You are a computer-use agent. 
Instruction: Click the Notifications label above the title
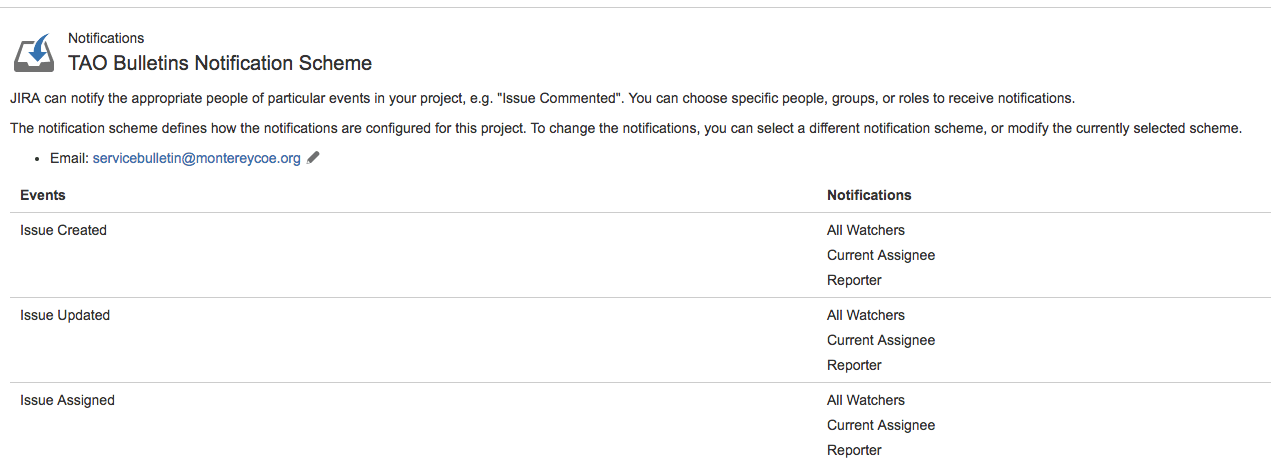[106, 38]
